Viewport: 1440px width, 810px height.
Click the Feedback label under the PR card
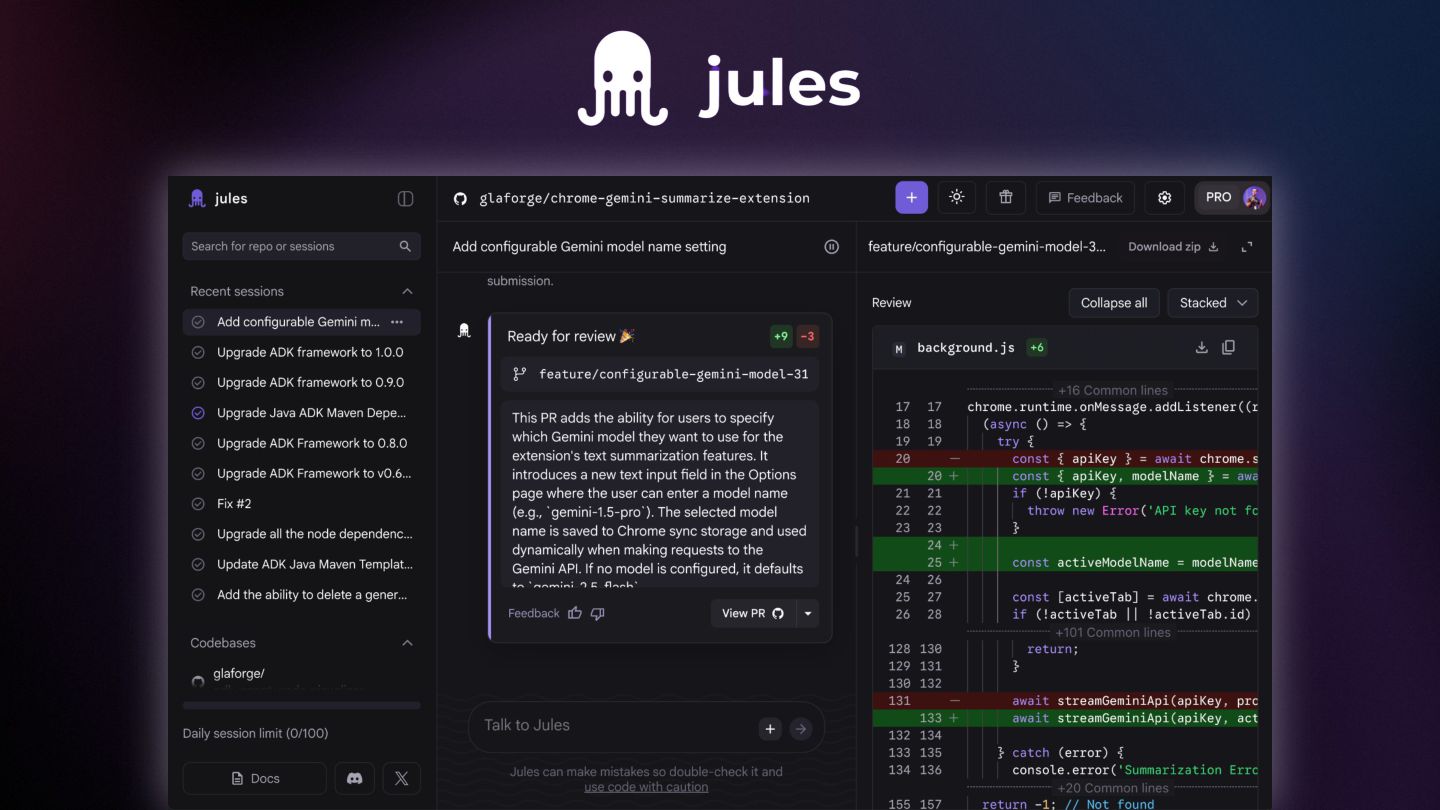tap(533, 613)
